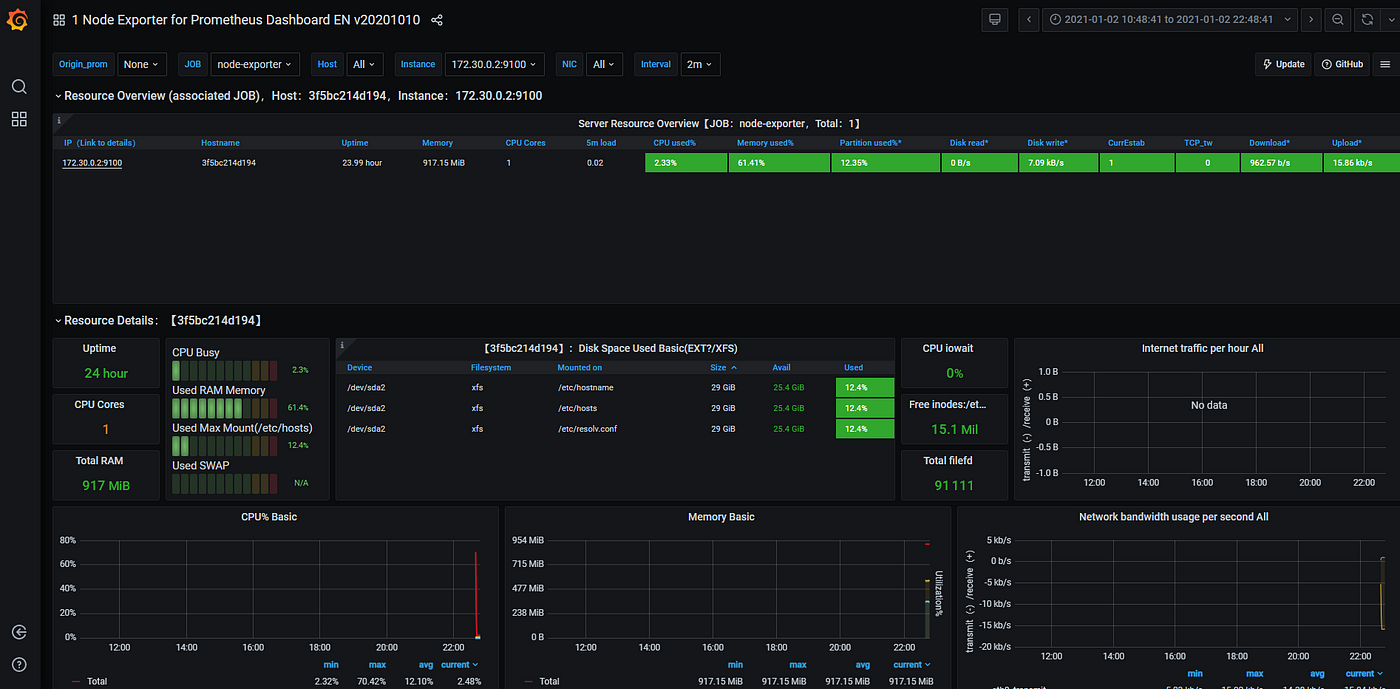
Task: Click the dashboard grid icon beside the title
Action: tap(59, 20)
